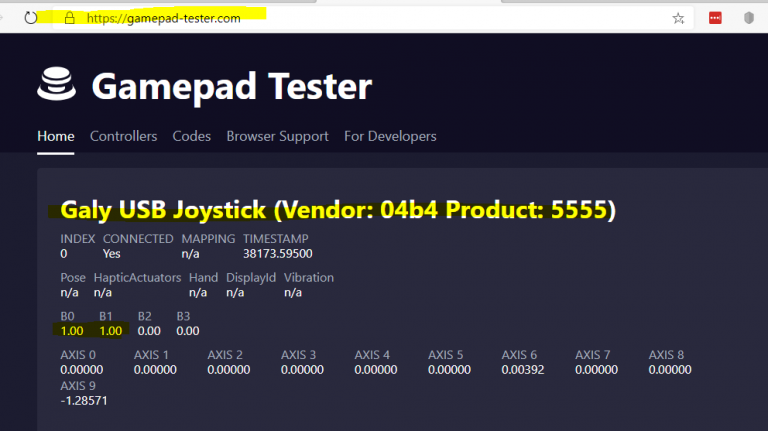Go to the Home tab
The height and width of the screenshot is (431, 768).
[56, 136]
